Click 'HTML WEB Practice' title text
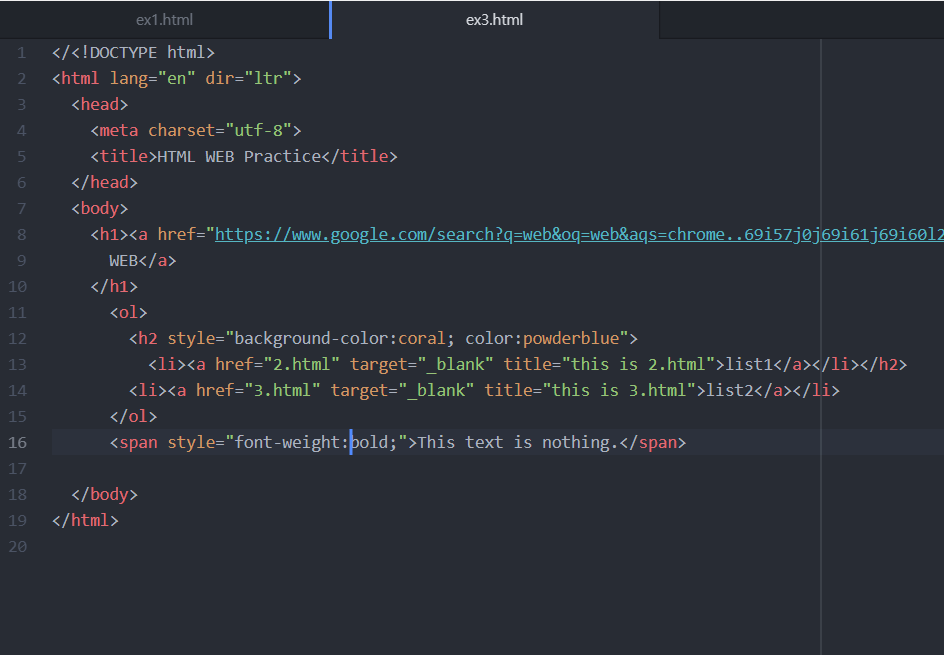The height and width of the screenshot is (655, 944). click(239, 157)
